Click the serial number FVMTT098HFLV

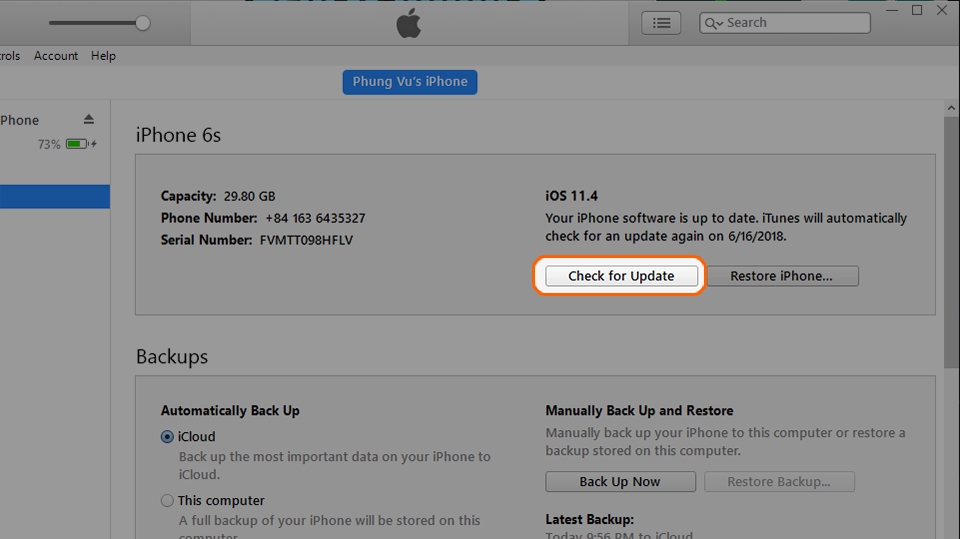click(306, 240)
